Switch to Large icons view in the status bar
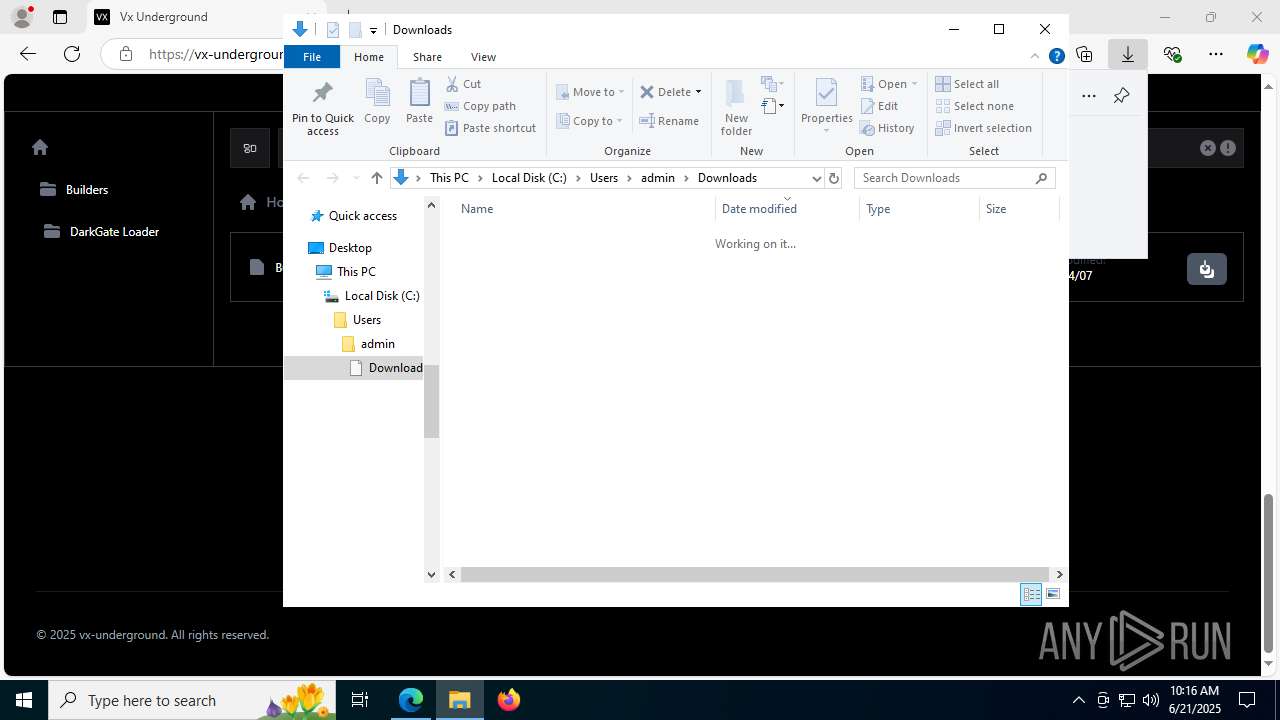The image size is (1280, 720). click(1053, 594)
